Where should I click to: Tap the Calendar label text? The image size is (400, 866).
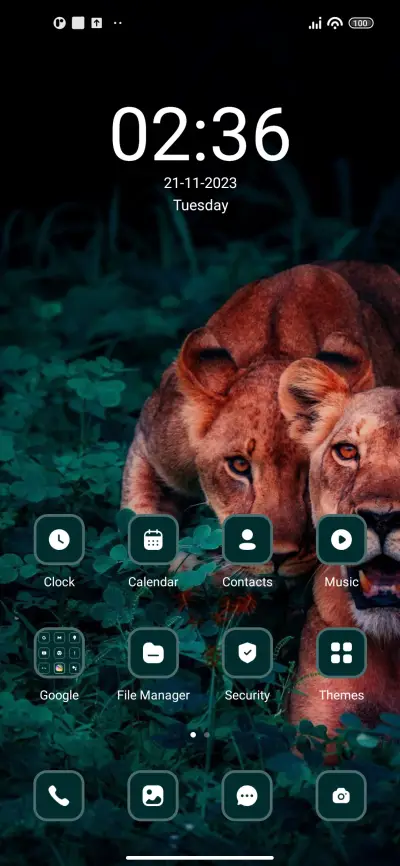(153, 582)
